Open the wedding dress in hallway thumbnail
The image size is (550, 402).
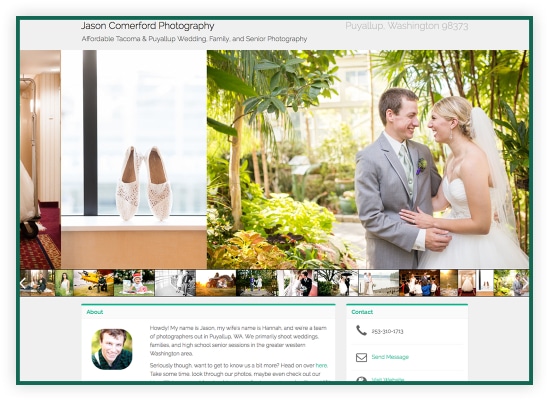point(467,283)
